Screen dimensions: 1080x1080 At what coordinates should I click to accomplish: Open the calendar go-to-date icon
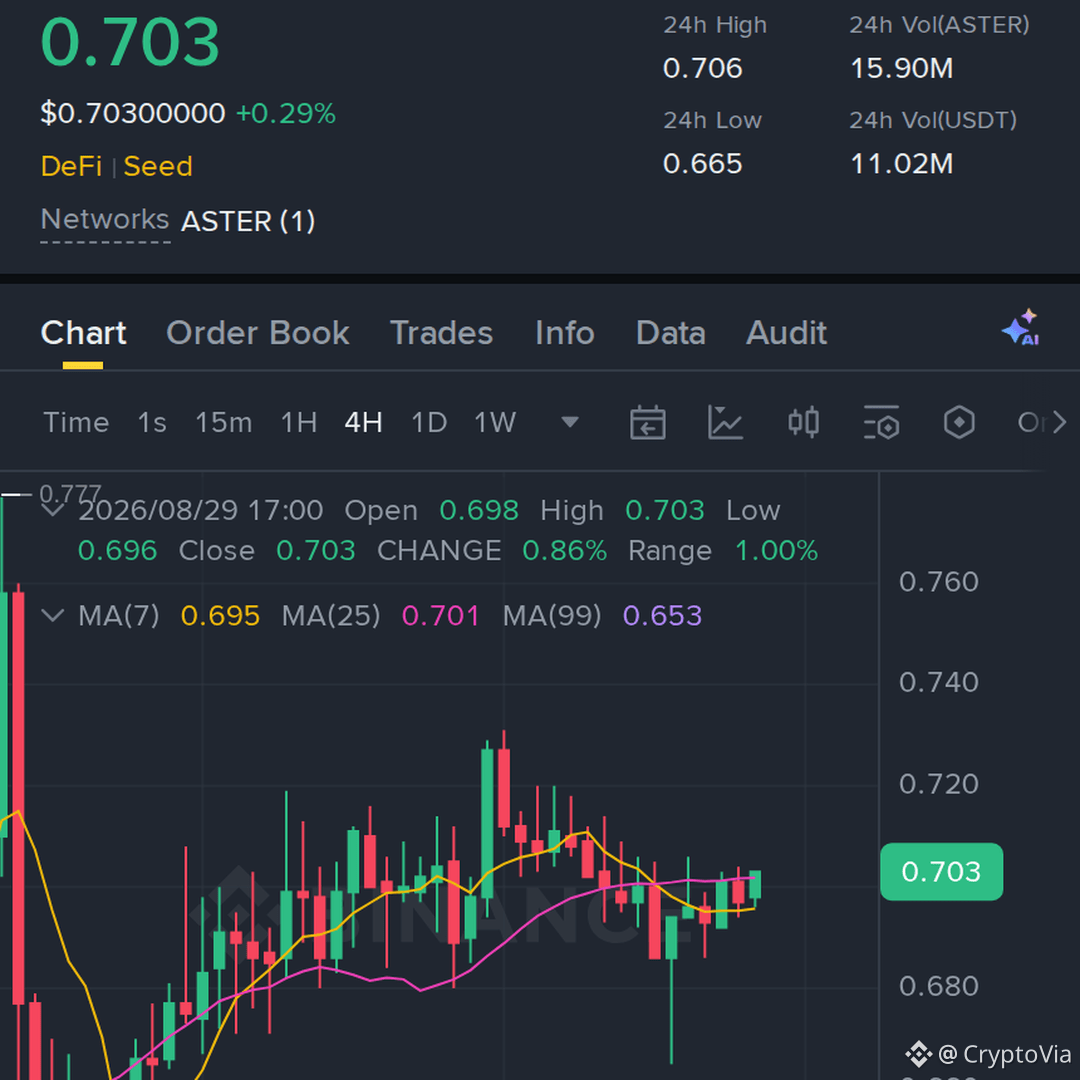[x=647, y=422]
